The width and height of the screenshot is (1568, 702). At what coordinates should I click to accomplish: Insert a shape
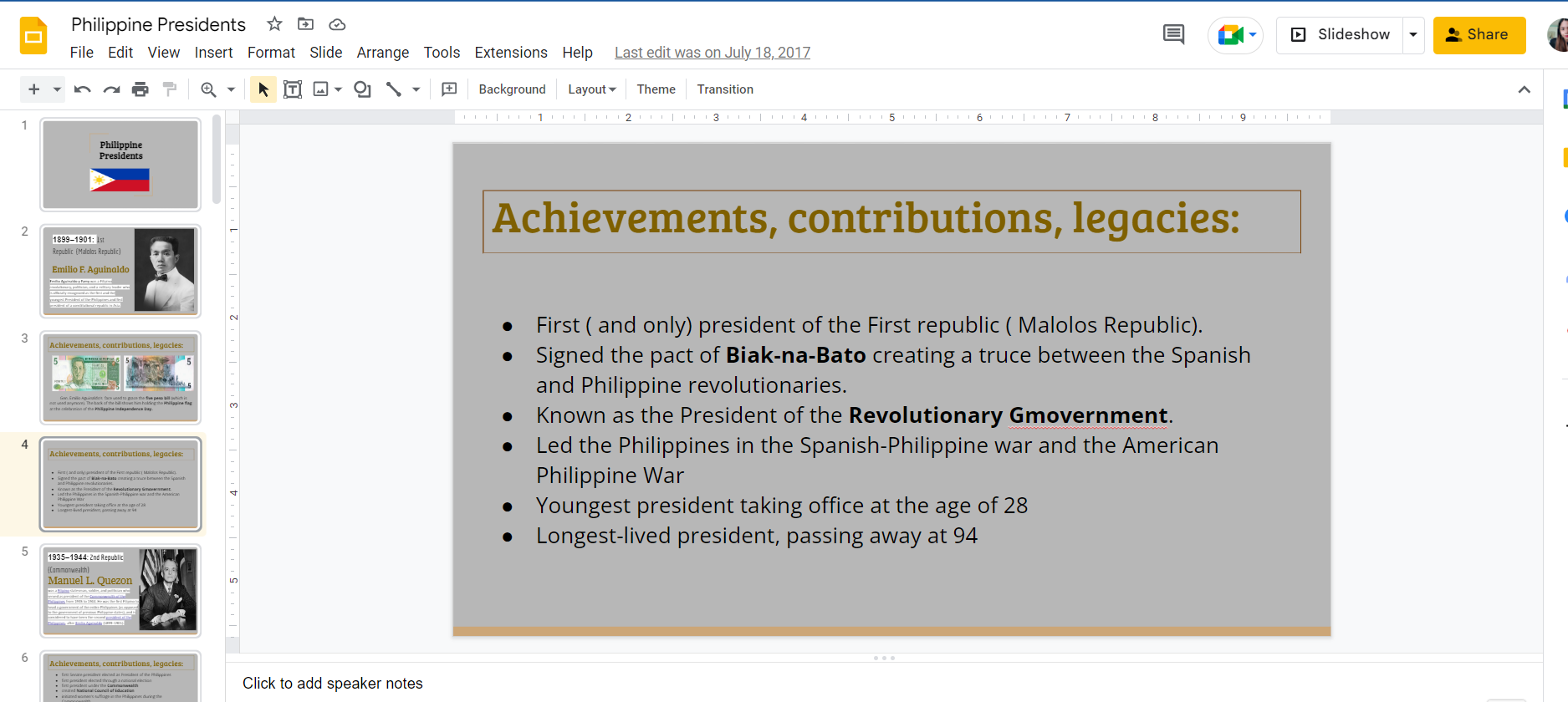click(x=362, y=89)
